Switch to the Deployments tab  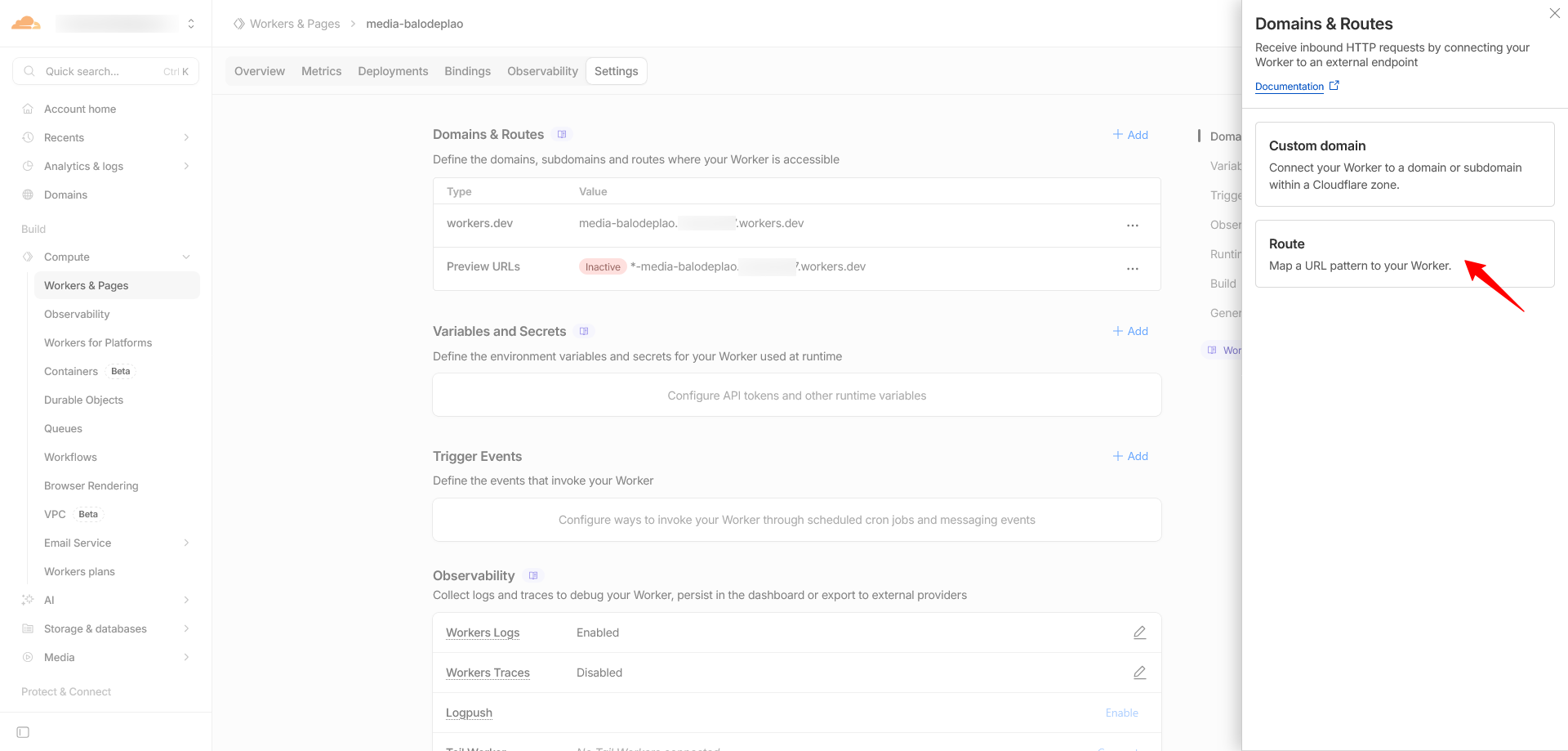pyautogui.click(x=393, y=71)
